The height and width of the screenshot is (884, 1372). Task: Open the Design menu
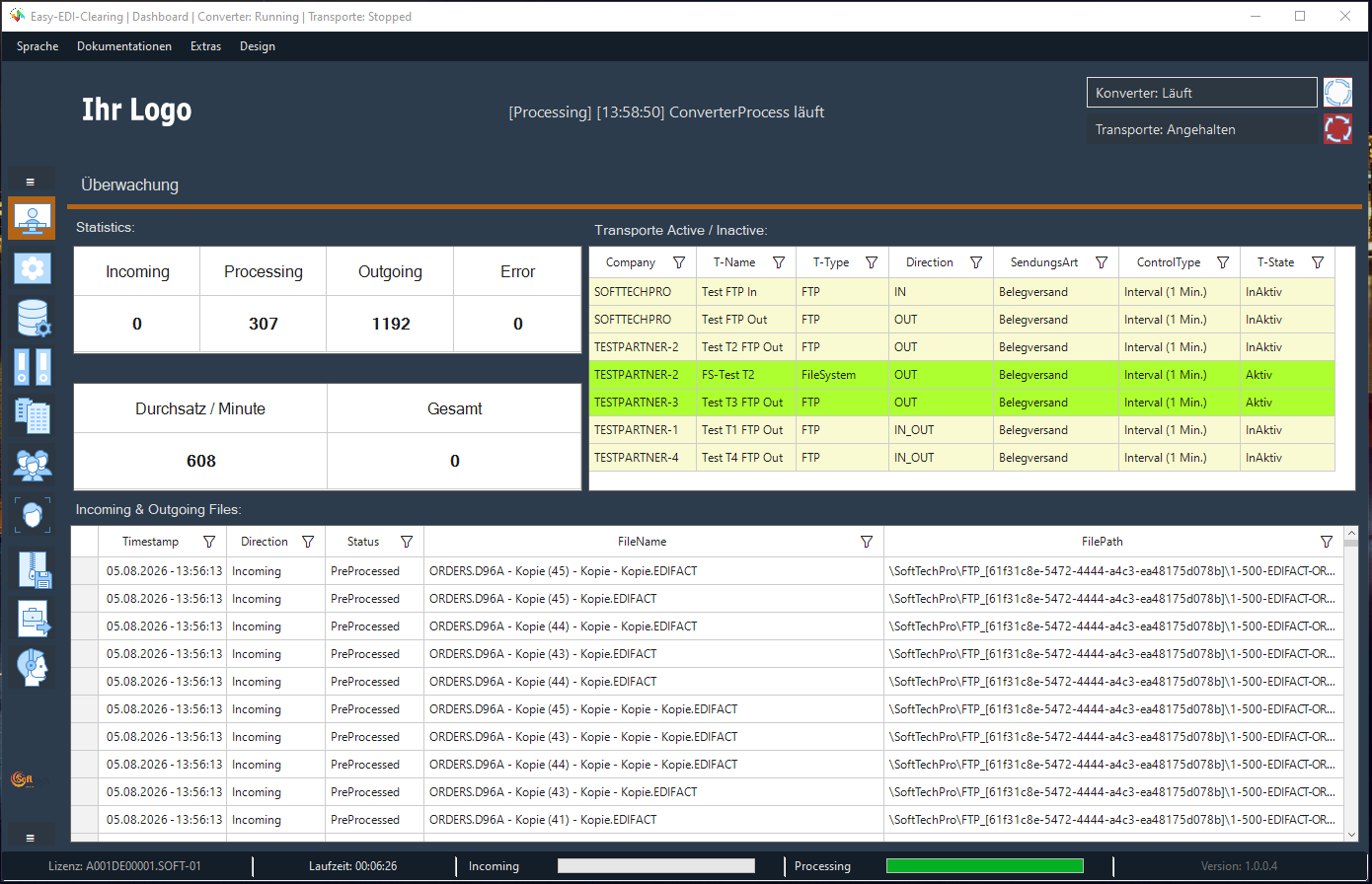[x=258, y=46]
